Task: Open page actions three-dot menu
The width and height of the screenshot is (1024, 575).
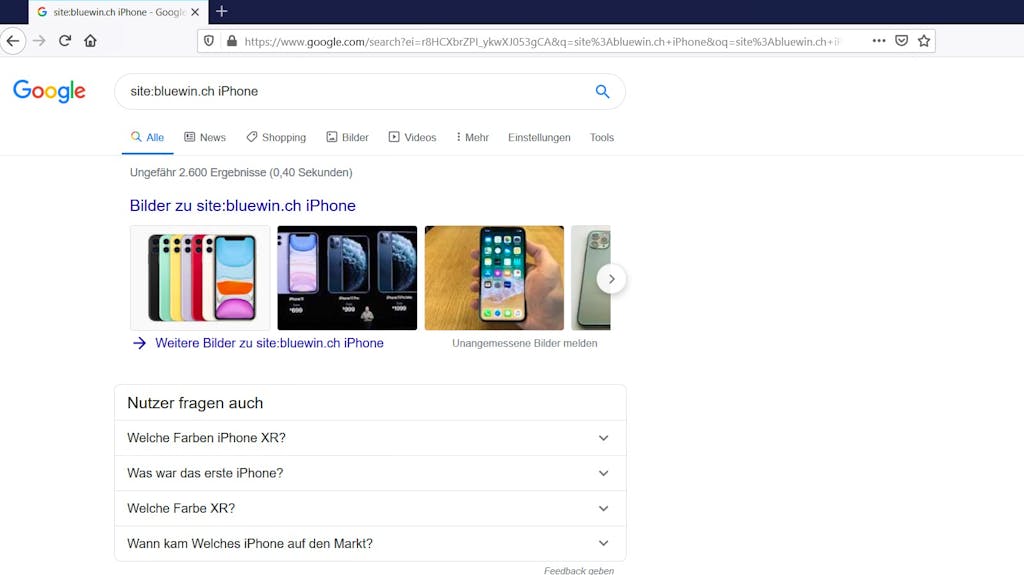Action: point(879,41)
